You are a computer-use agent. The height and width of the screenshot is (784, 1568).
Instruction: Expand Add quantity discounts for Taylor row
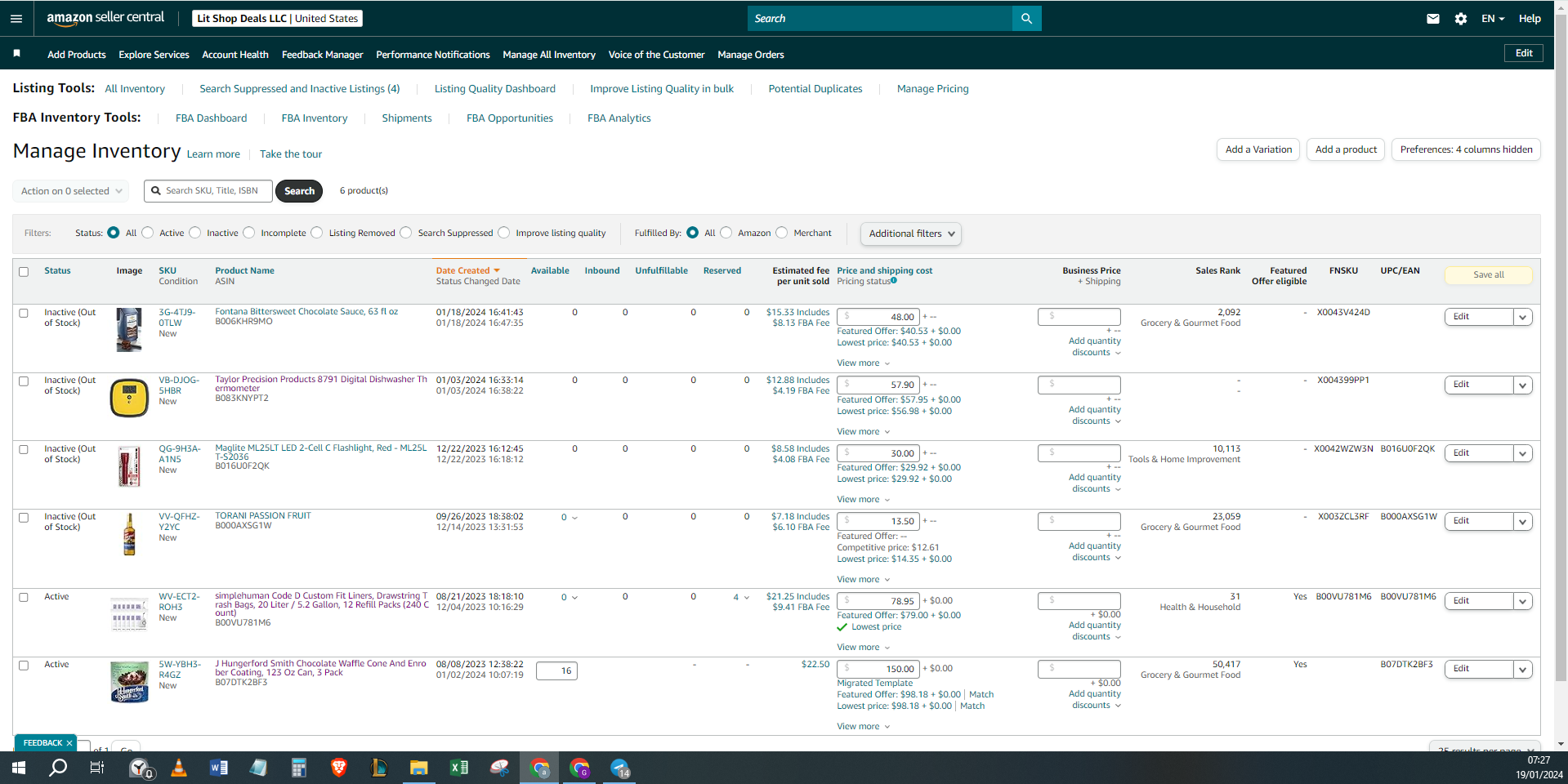coord(1095,416)
